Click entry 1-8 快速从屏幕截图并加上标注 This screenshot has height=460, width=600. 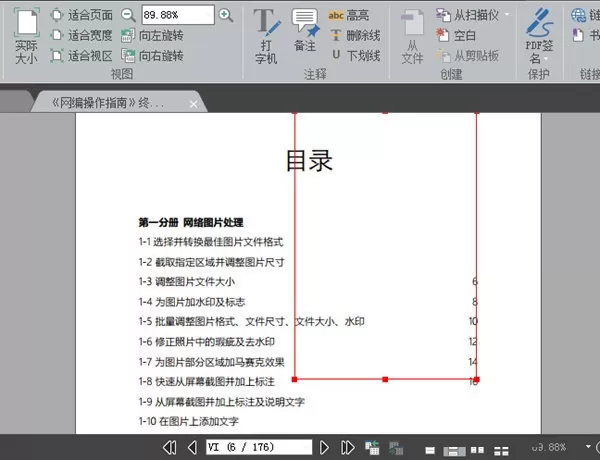207,382
